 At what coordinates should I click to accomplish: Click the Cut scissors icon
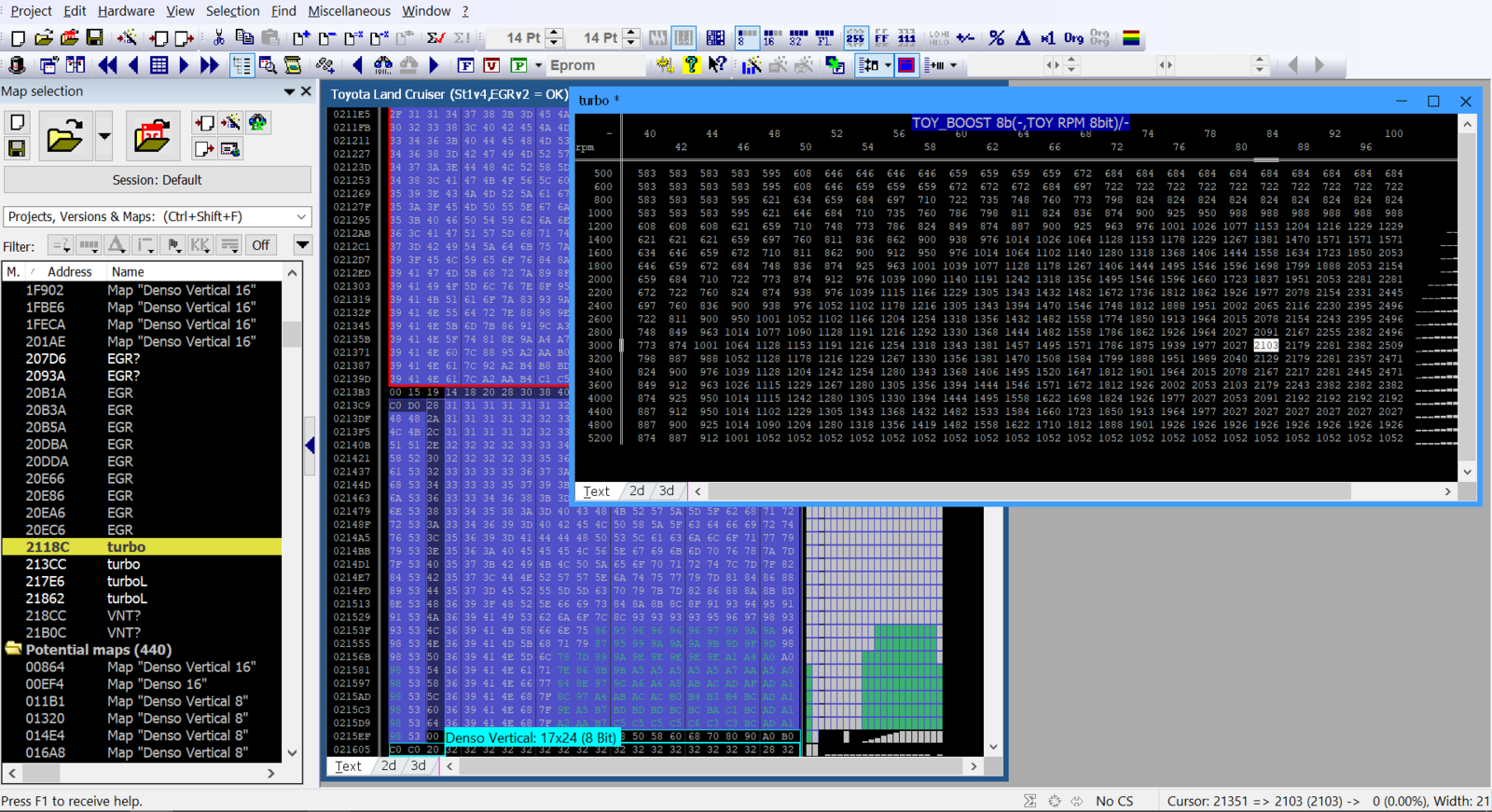[218, 38]
